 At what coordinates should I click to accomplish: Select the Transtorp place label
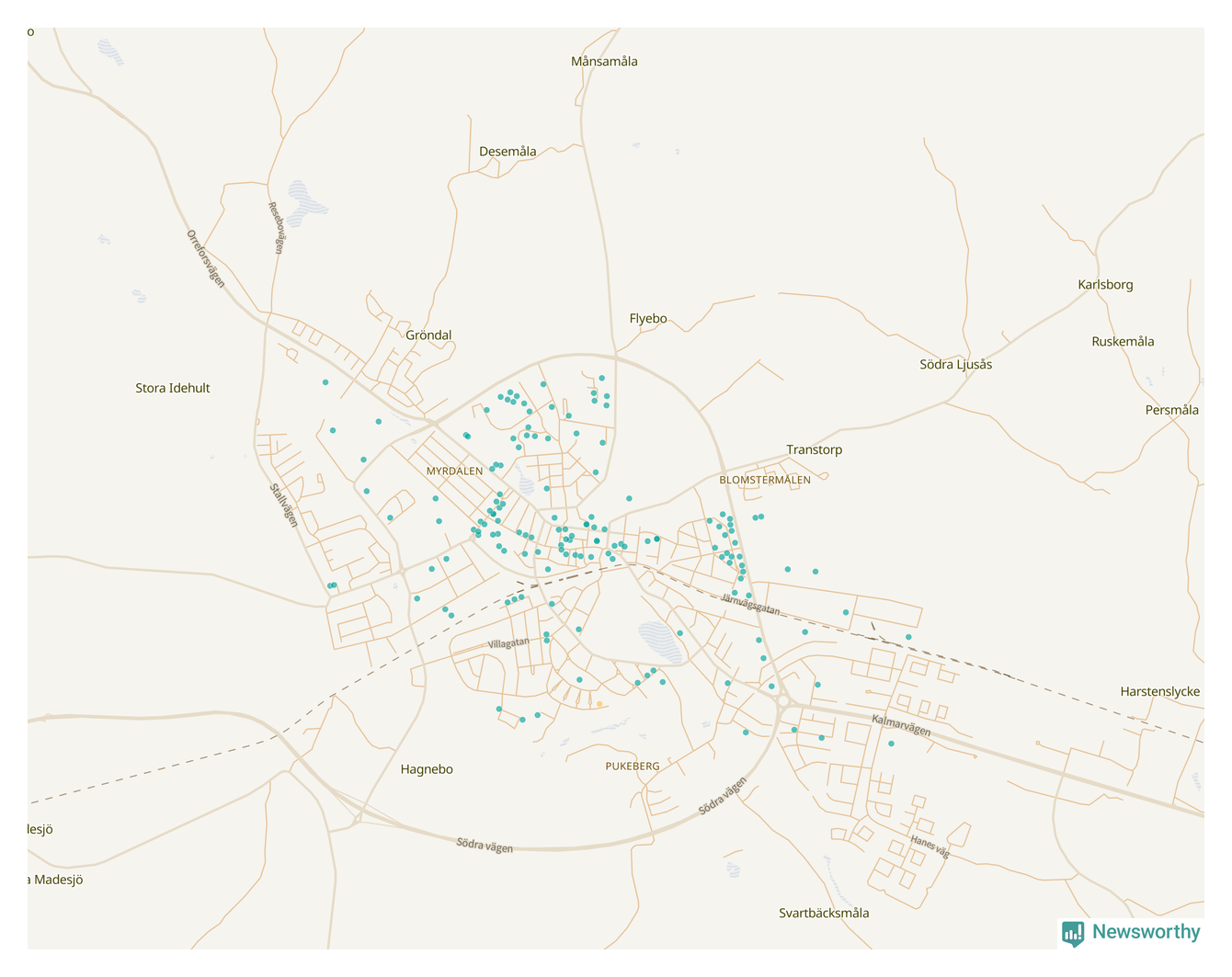[814, 449]
